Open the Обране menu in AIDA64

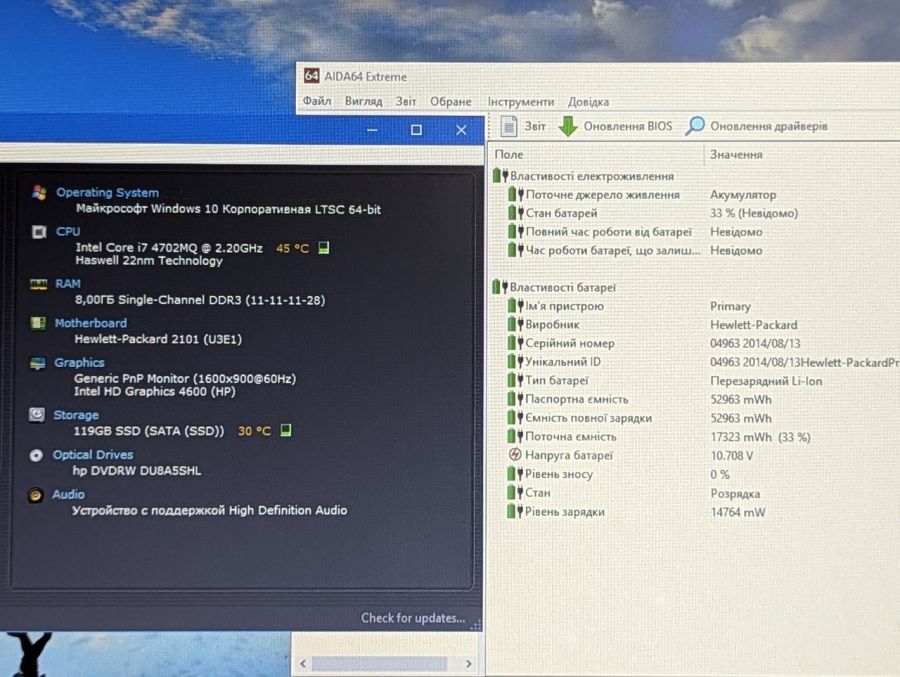(x=451, y=102)
